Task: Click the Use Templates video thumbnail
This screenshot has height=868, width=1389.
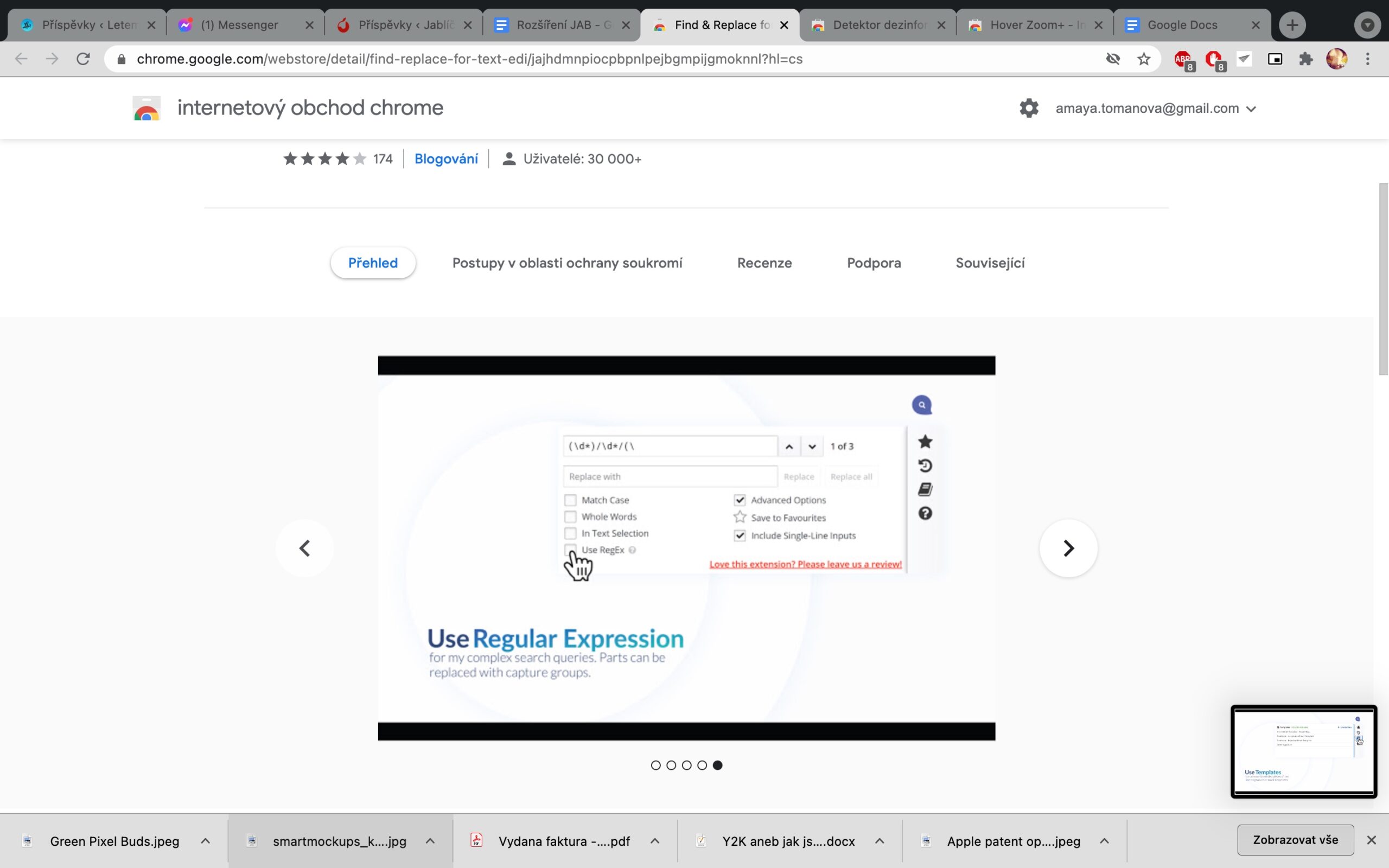Action: click(1303, 751)
